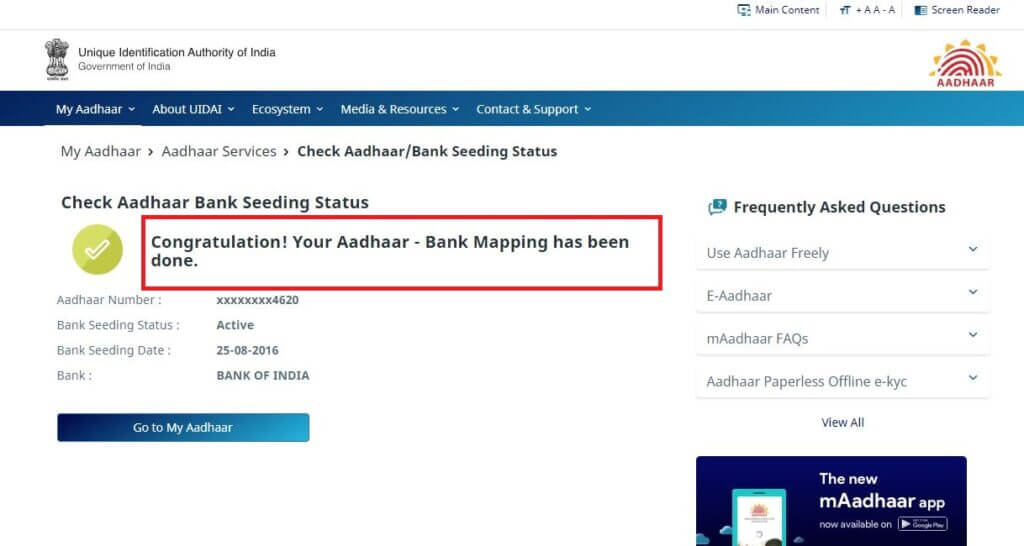Expand the E-Aadhaar FAQ
Screen dimensions: 1024x546
coord(842,295)
